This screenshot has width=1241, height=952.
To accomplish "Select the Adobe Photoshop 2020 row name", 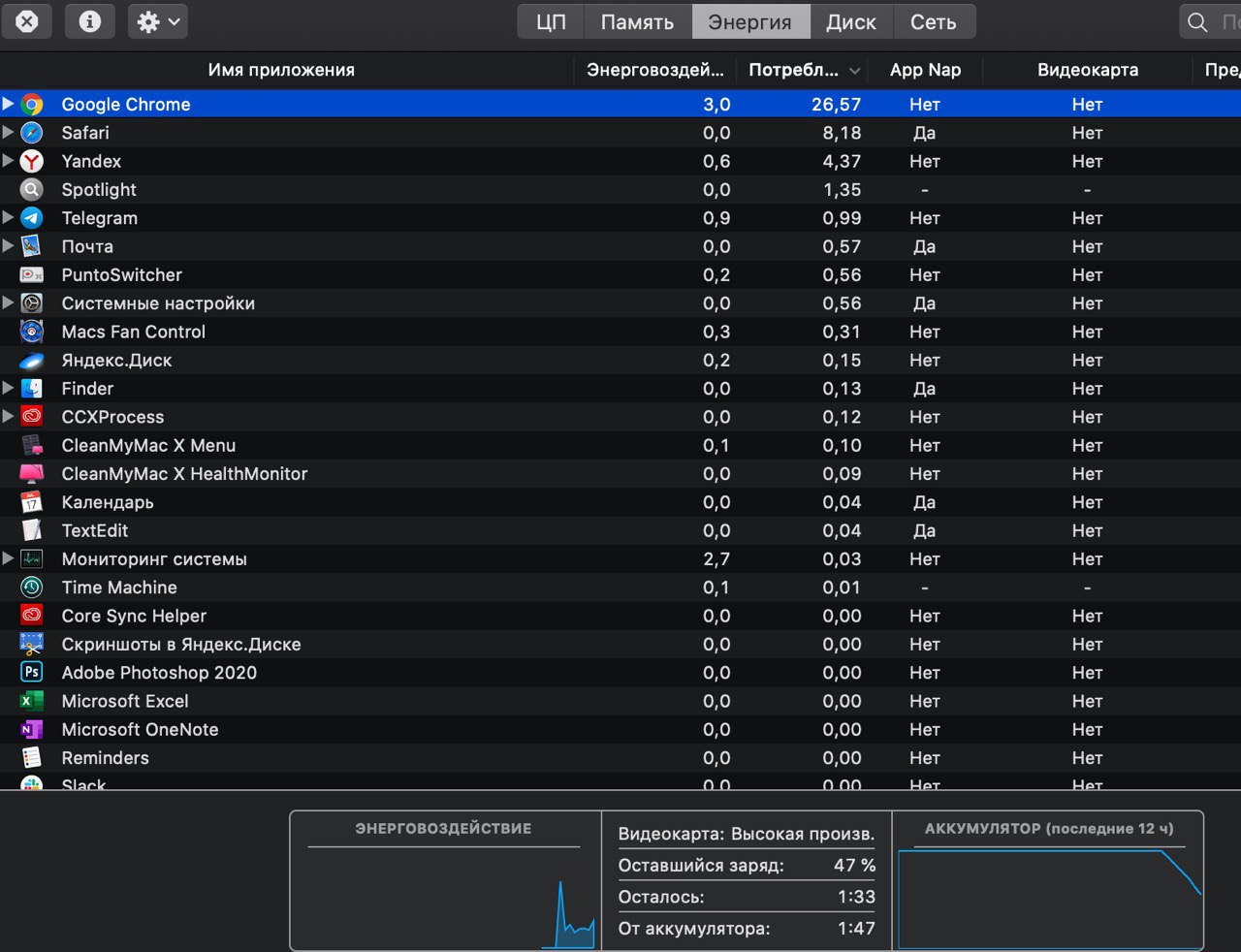I will click(159, 673).
